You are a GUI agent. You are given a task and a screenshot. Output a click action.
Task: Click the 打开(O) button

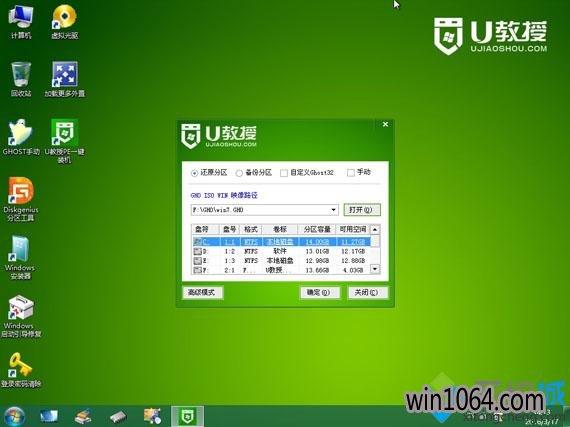pos(362,210)
